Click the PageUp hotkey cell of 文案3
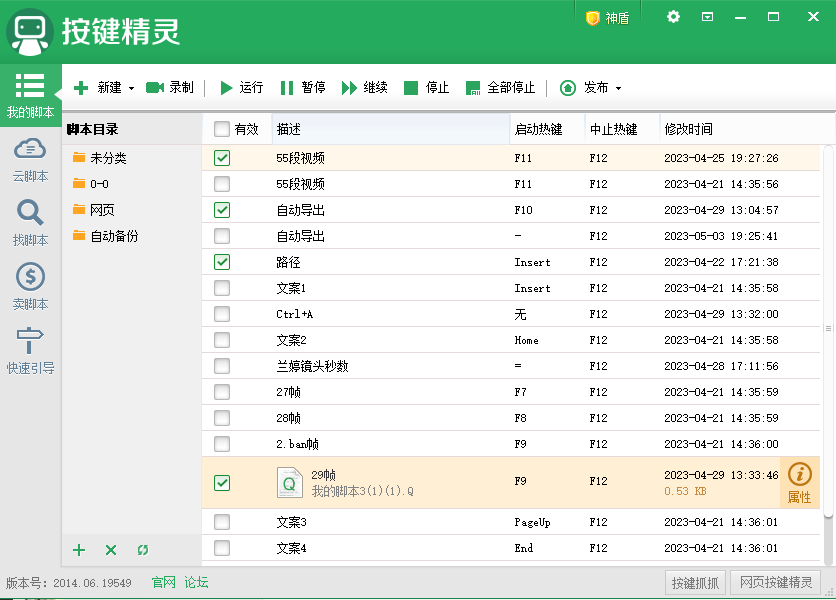Image resolution: width=836 pixels, height=600 pixels. point(532,523)
